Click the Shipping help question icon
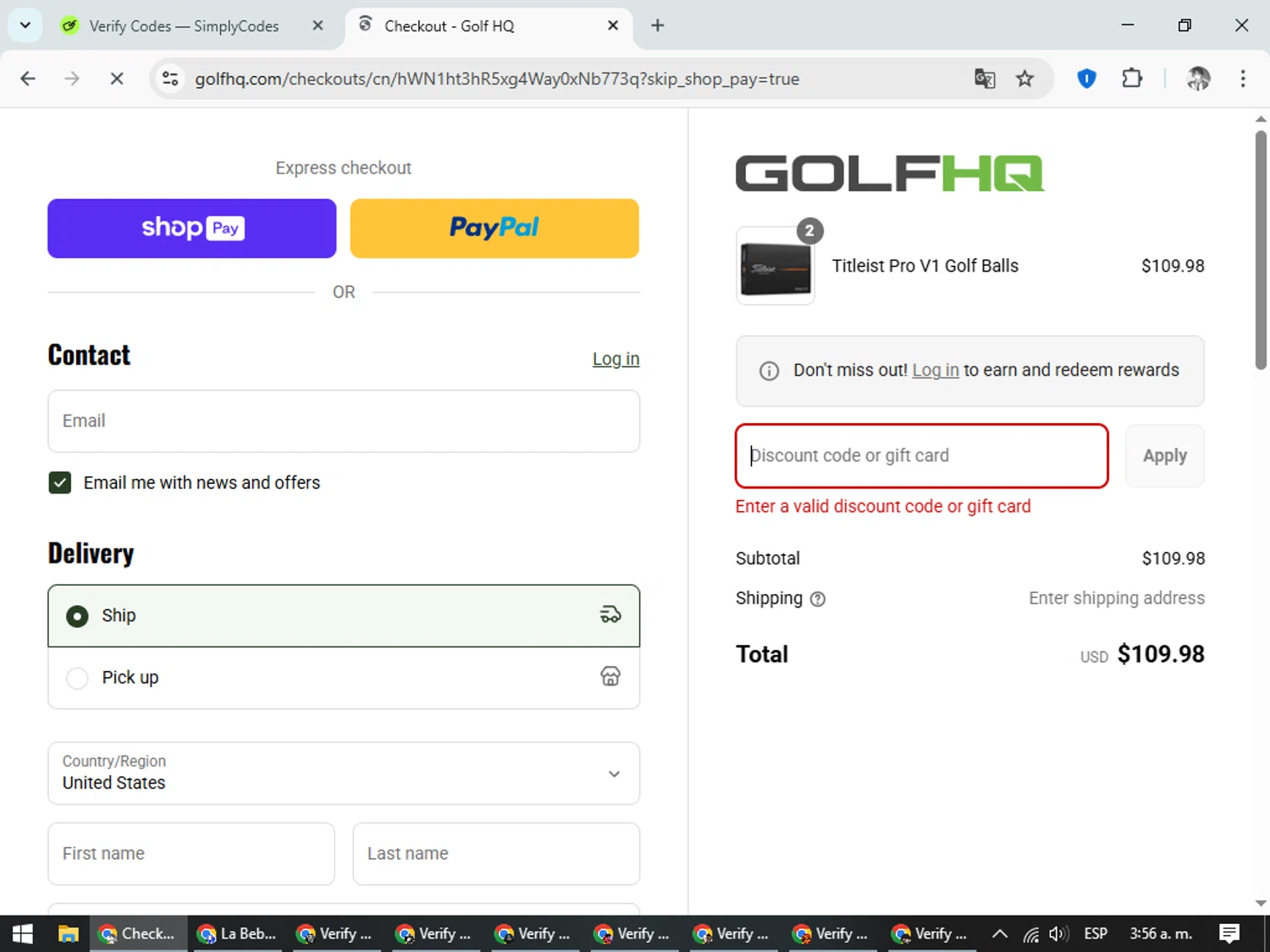 click(x=818, y=599)
